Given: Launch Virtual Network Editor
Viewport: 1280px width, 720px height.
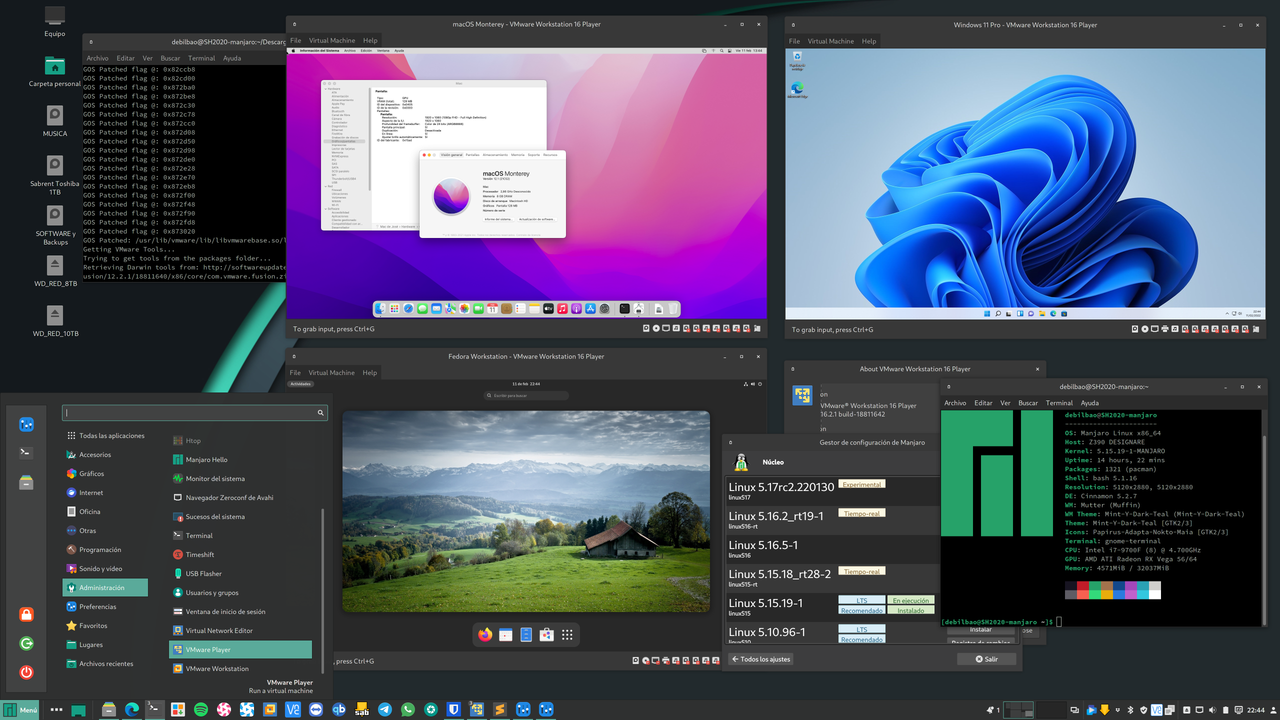Looking at the screenshot, I should [241, 631].
